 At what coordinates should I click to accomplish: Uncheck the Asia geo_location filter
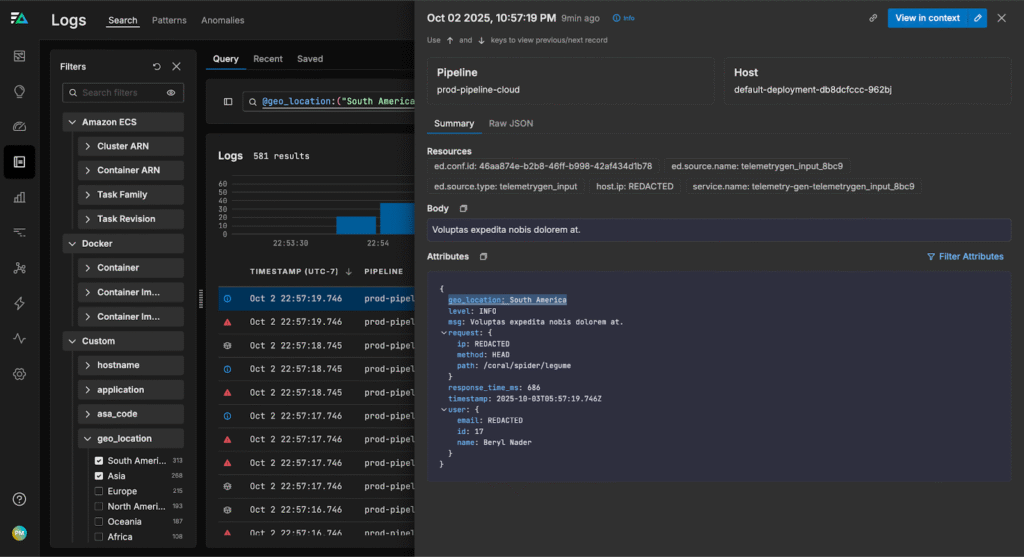(x=99, y=476)
